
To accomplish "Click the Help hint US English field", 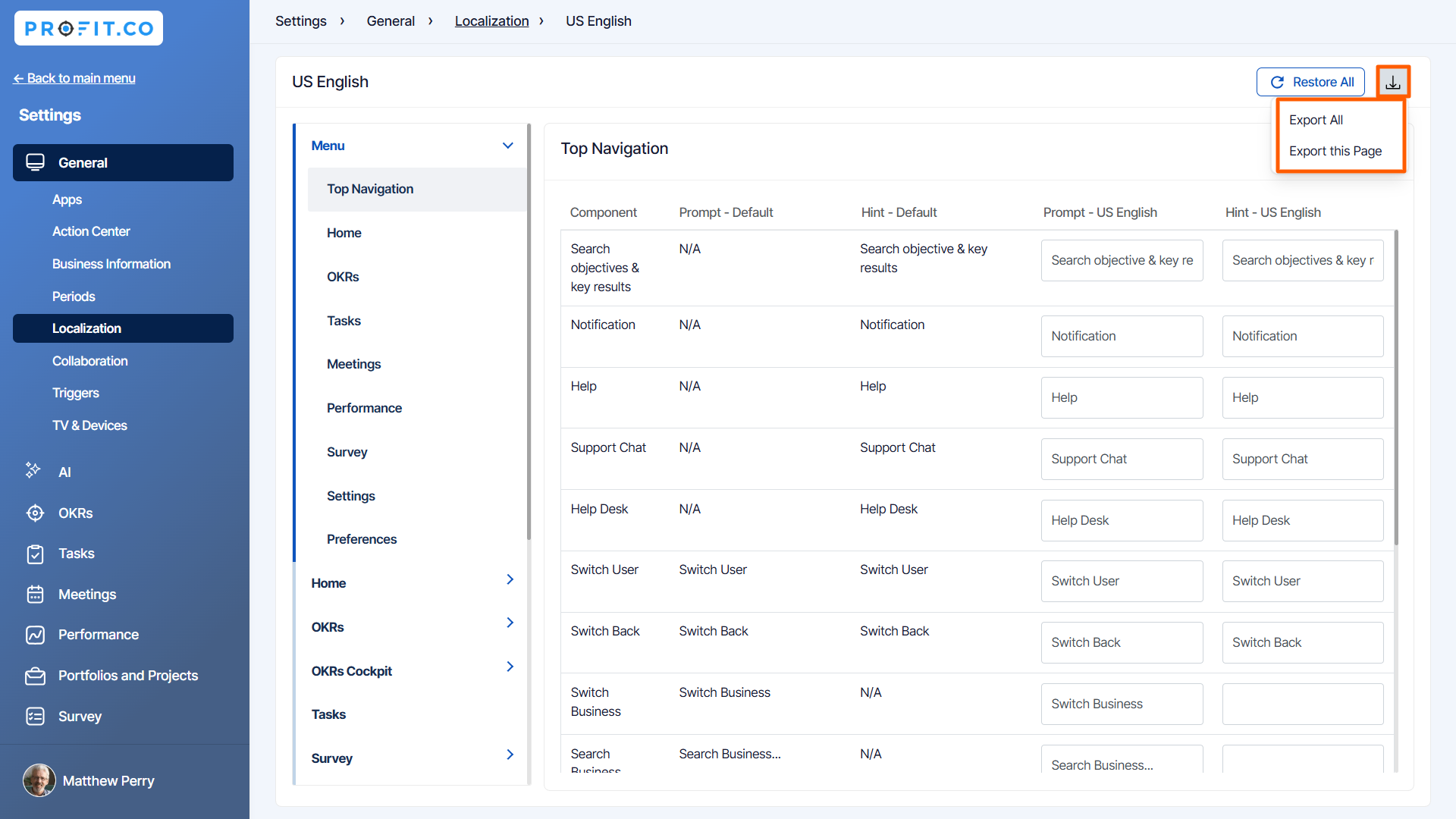I will pos(1303,397).
